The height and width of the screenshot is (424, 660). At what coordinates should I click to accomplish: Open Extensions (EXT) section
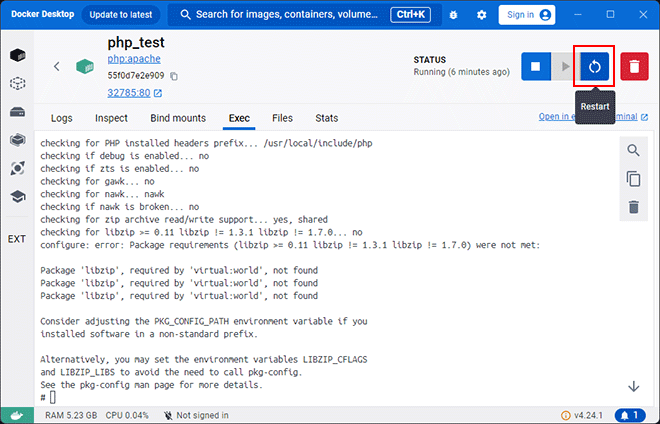pos(17,239)
